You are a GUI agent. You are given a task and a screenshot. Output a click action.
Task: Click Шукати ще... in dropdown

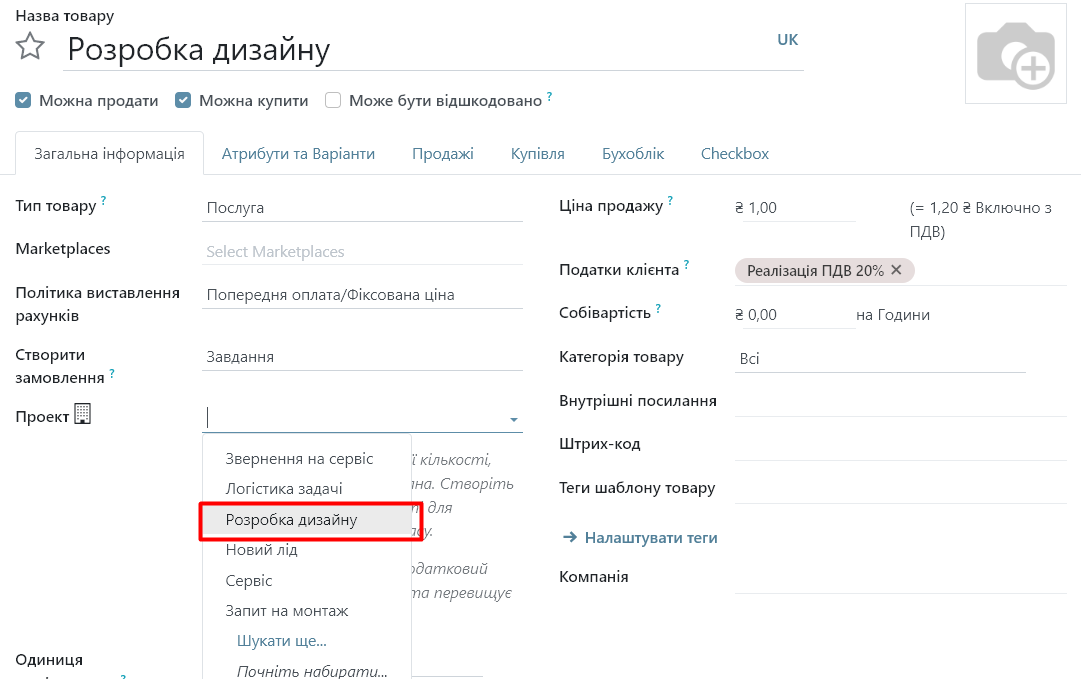[281, 641]
